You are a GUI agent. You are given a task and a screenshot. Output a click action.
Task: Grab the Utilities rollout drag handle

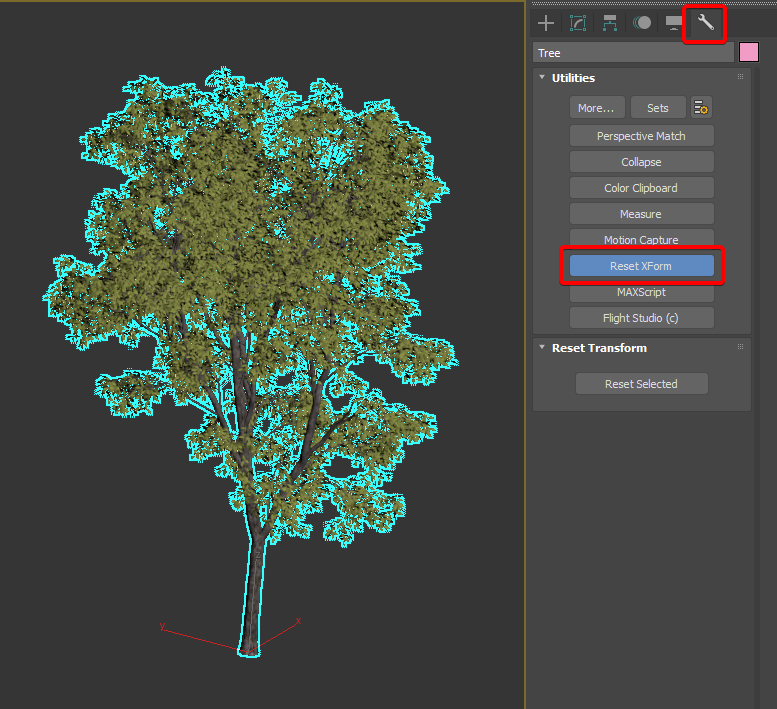741,77
